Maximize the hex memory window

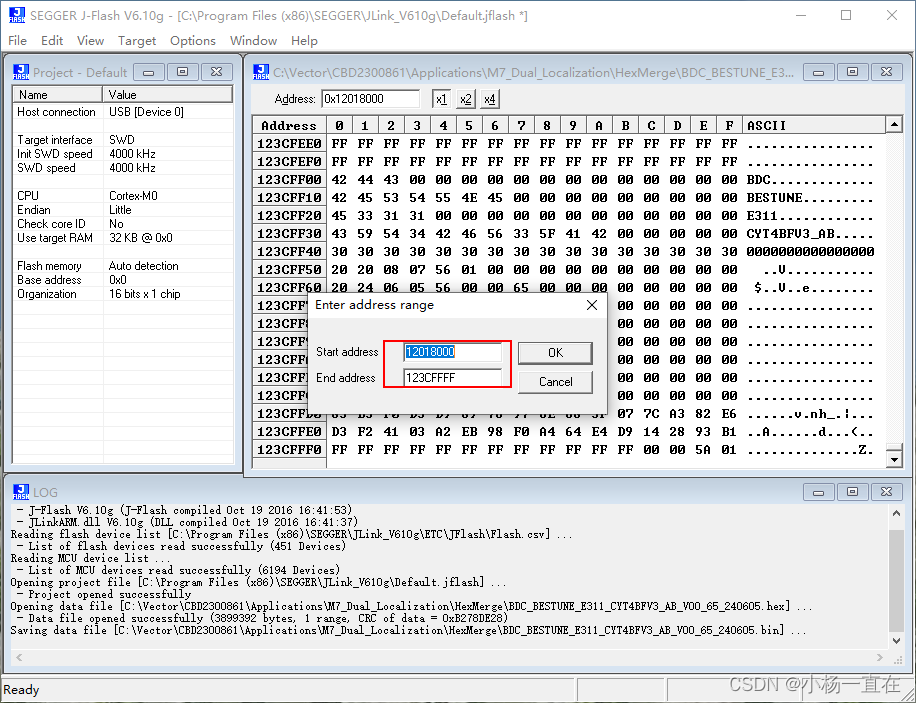[x=854, y=71]
